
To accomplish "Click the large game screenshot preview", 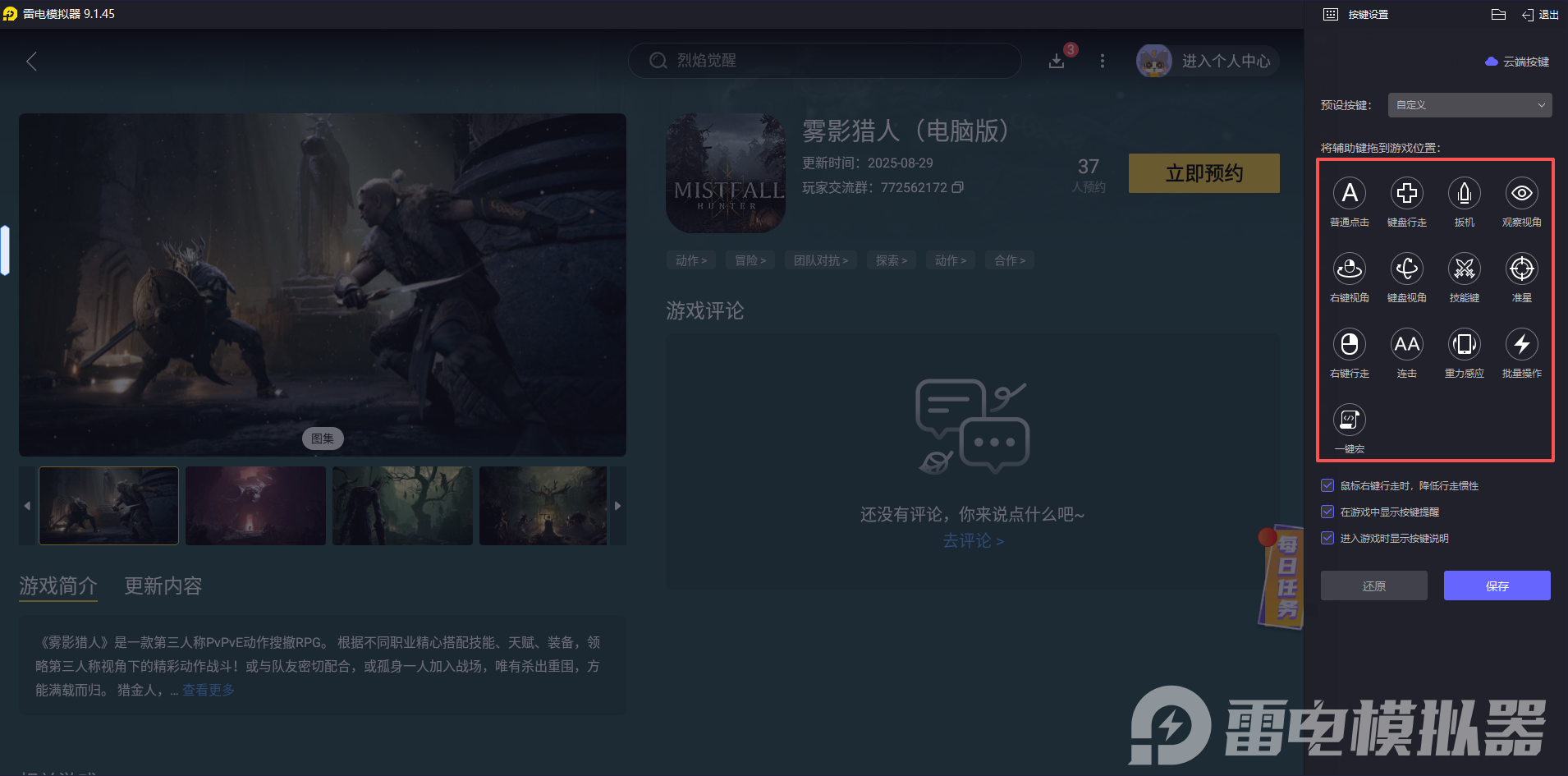I will (323, 285).
